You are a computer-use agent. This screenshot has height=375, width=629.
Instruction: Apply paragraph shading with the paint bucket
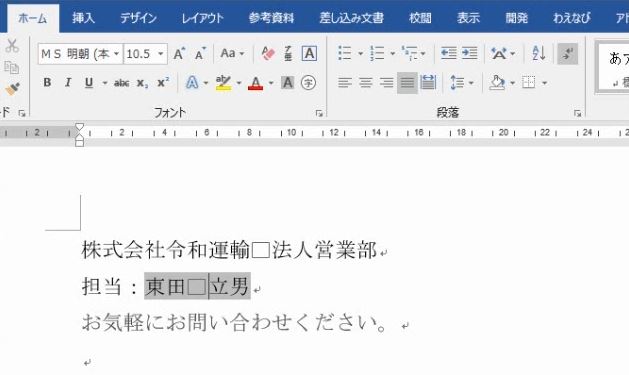point(497,83)
